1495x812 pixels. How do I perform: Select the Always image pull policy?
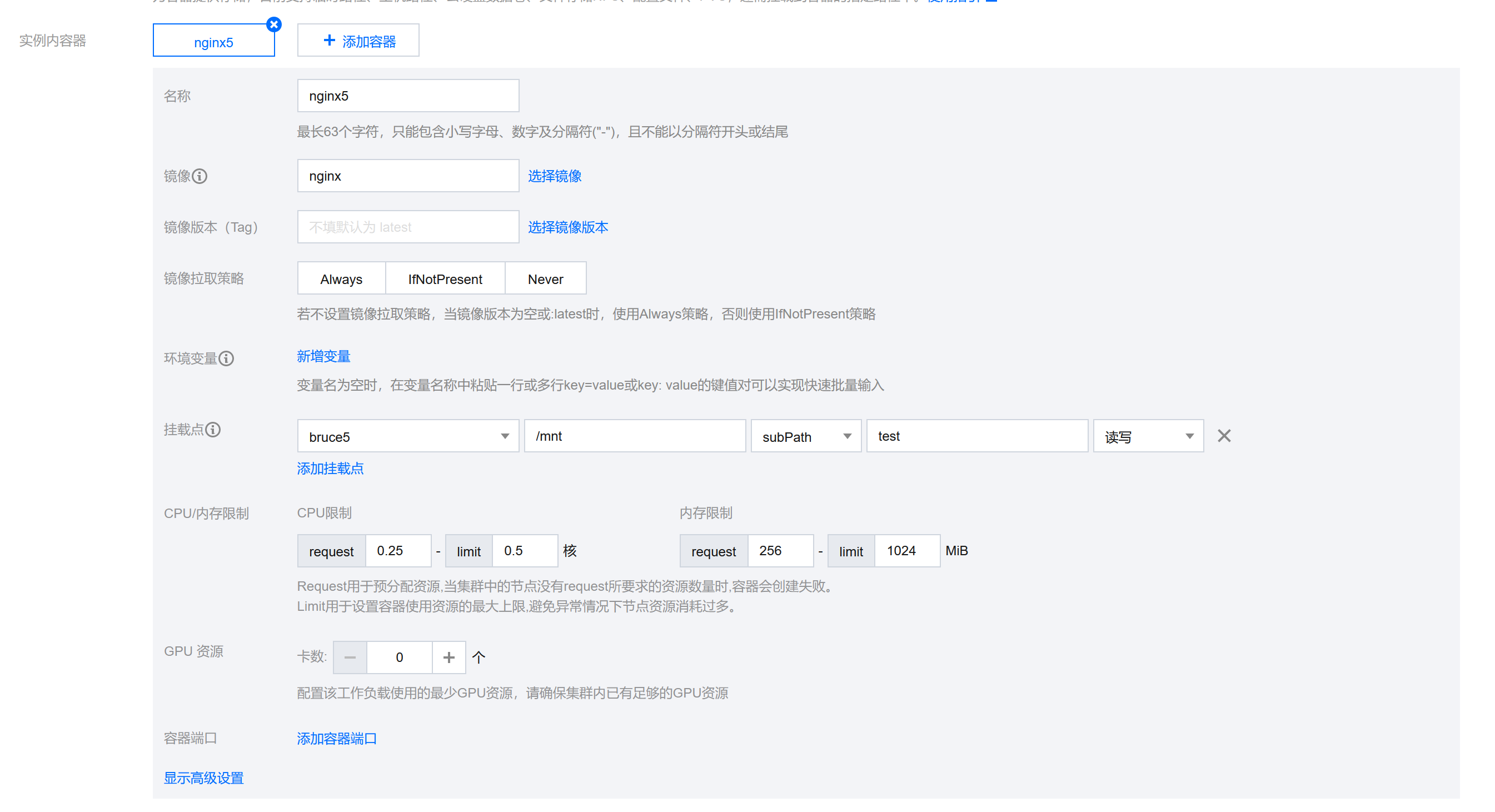(341, 278)
